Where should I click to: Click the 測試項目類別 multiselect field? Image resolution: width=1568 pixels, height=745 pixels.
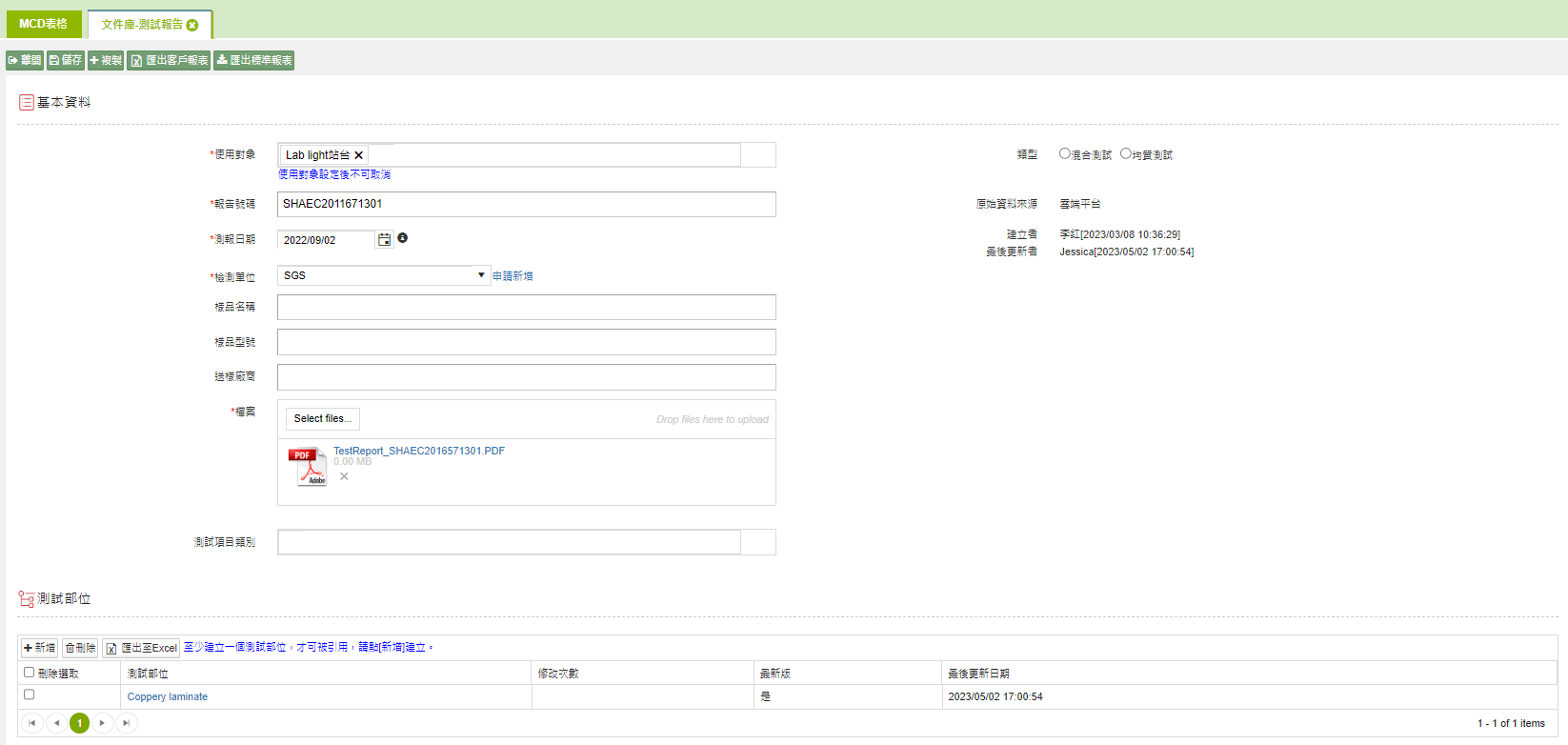point(527,542)
